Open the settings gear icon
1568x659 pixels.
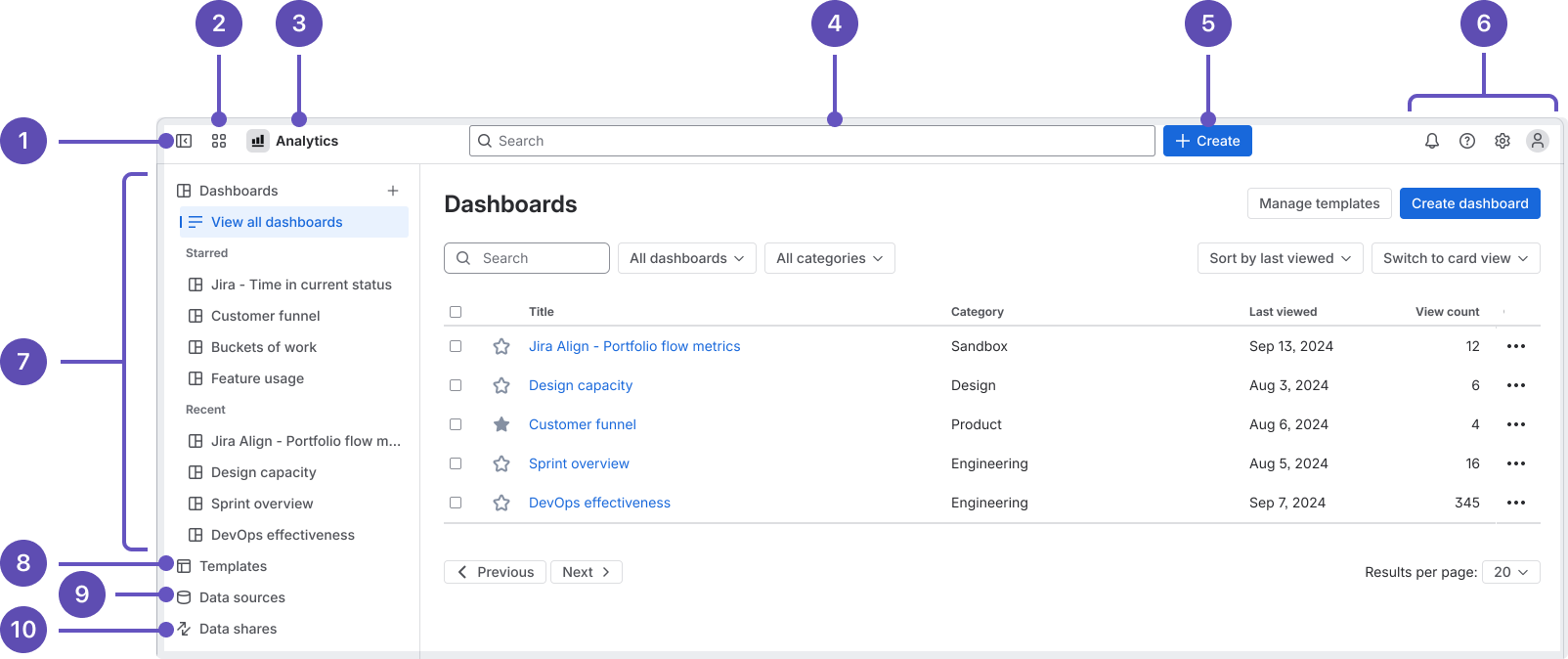pos(1503,141)
